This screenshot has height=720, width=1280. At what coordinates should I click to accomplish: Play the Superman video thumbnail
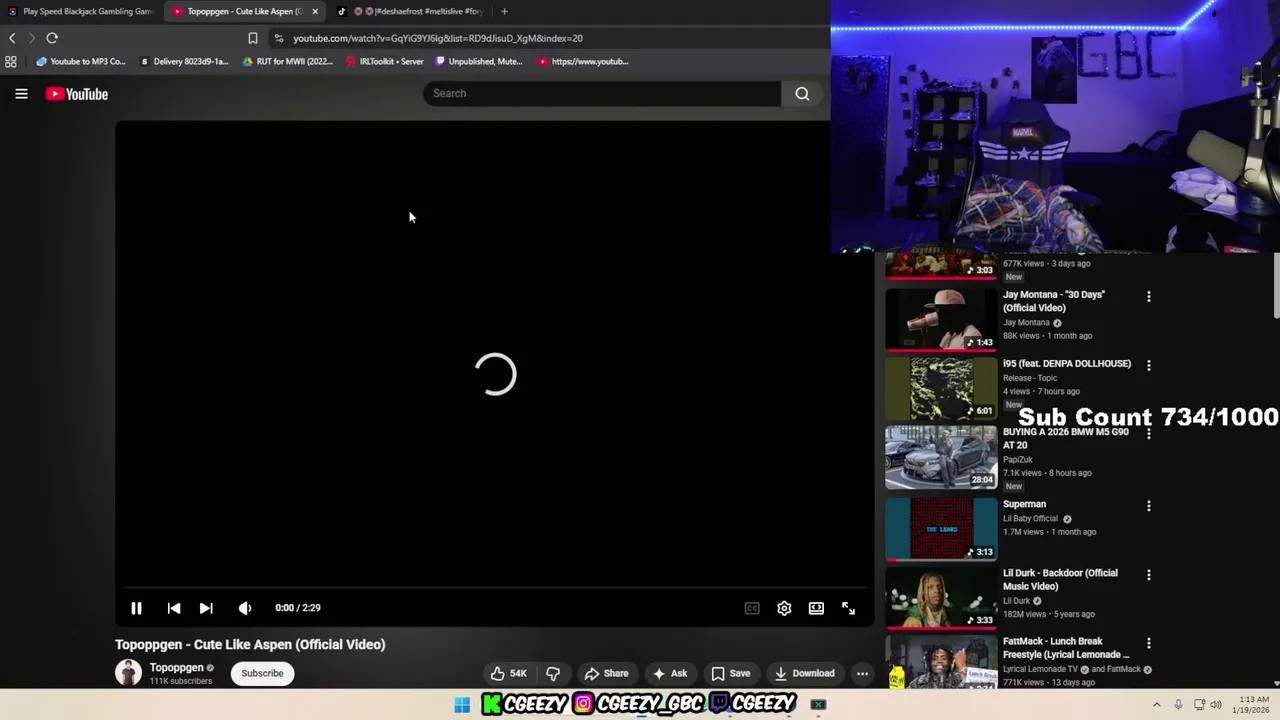click(941, 530)
